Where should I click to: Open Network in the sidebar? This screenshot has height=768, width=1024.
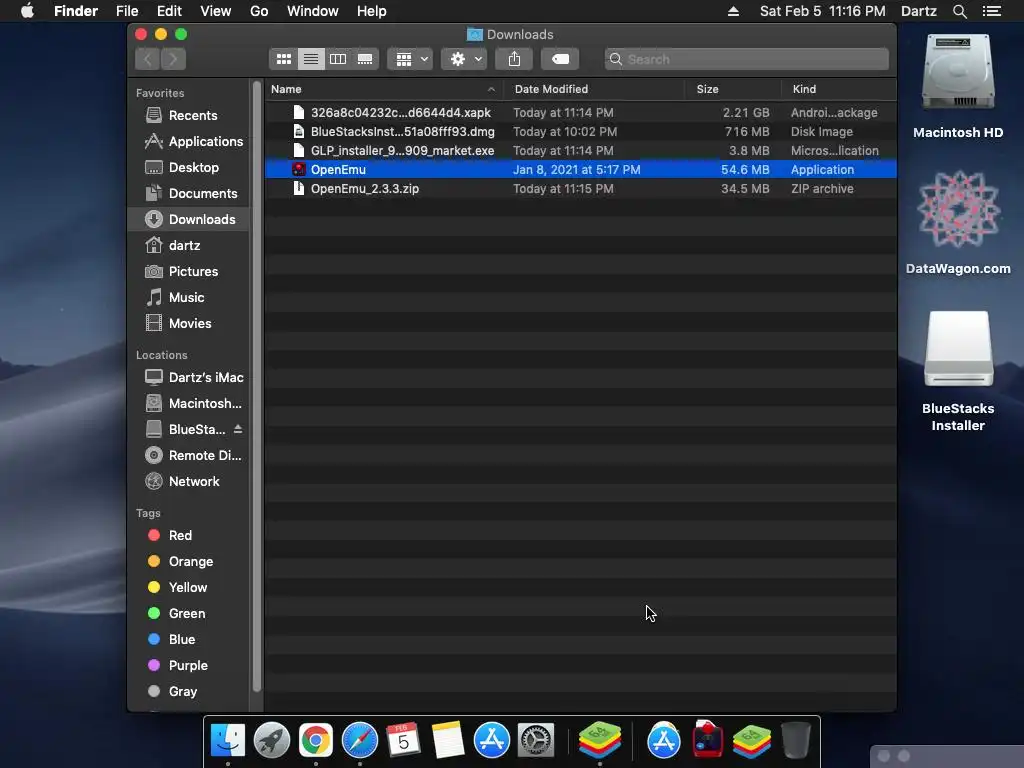coord(189,482)
